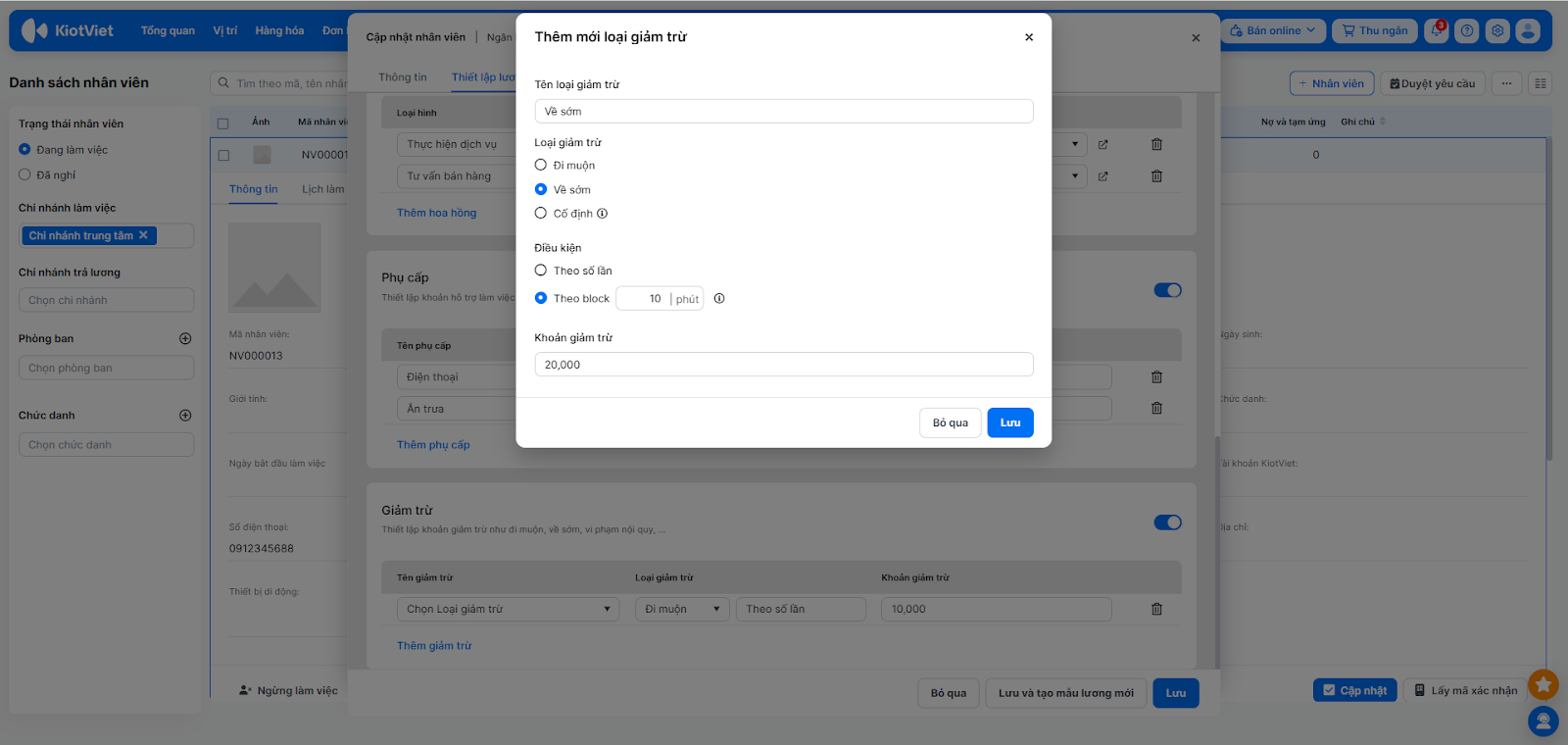Toggle the Phụ cấp switch

point(1167,290)
